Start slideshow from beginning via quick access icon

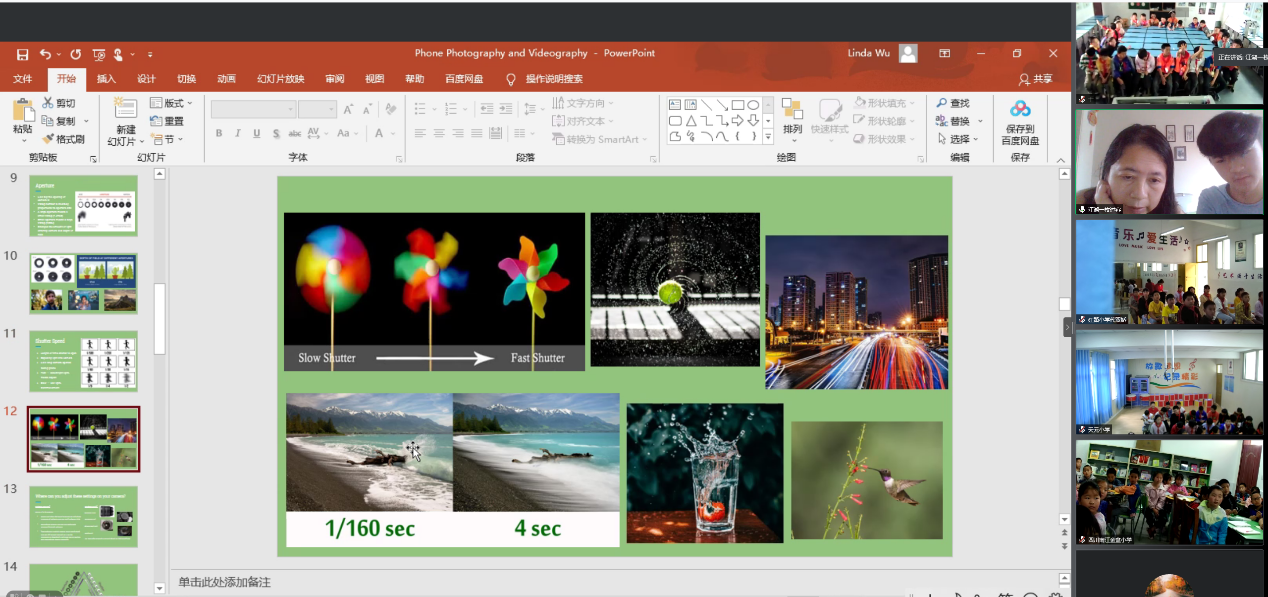click(99, 54)
